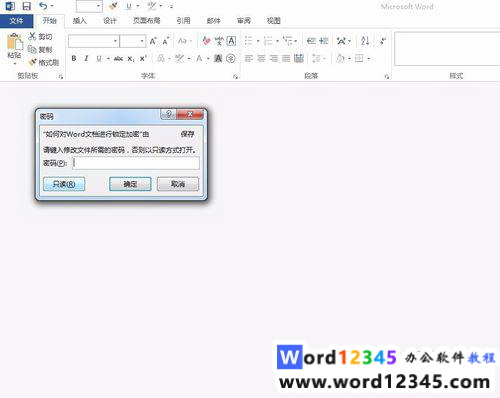The width and height of the screenshot is (500, 398).
Task: Toggle Bold formatting
Action: [74, 59]
